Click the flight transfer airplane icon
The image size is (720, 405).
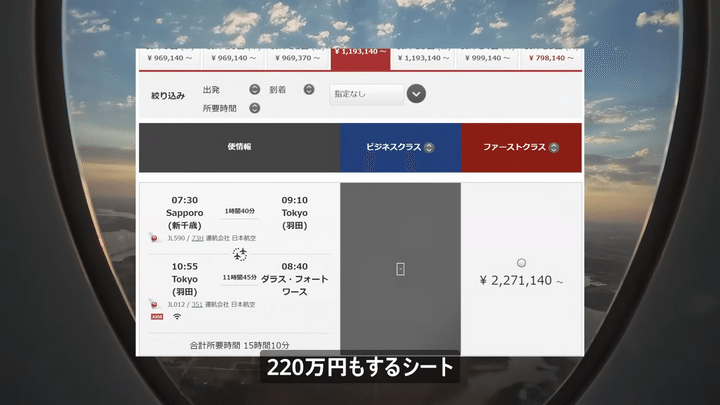tap(239, 254)
